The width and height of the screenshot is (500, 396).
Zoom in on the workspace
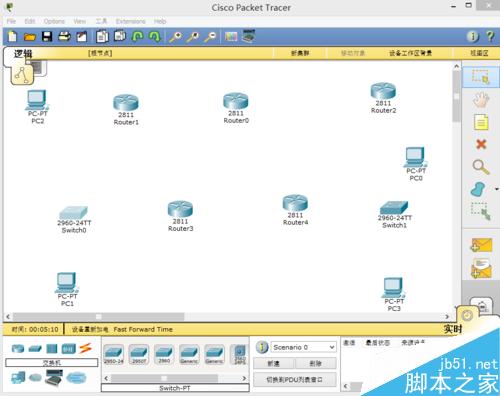click(175, 37)
